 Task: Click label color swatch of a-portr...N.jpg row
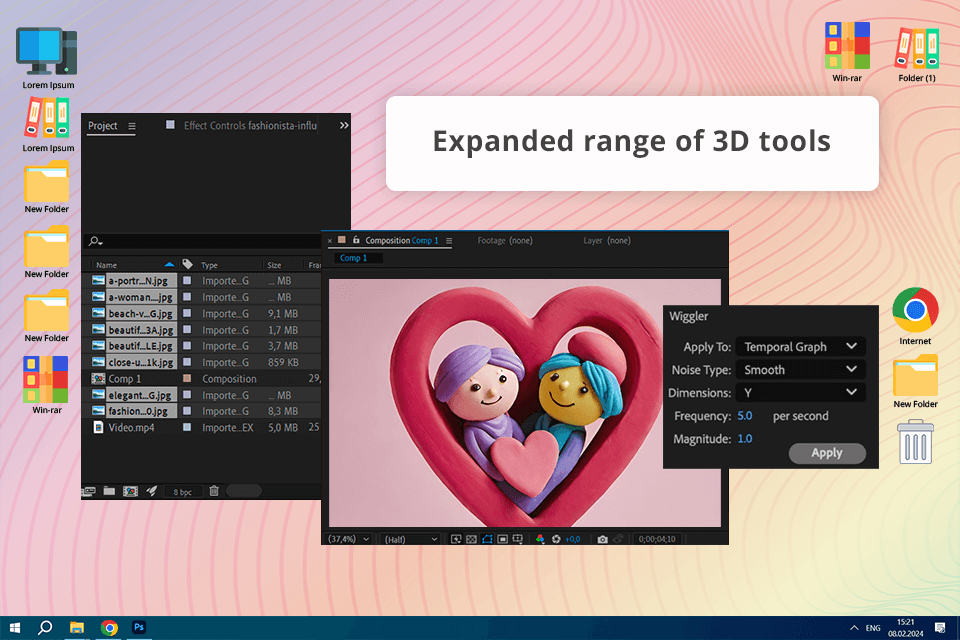tap(187, 280)
